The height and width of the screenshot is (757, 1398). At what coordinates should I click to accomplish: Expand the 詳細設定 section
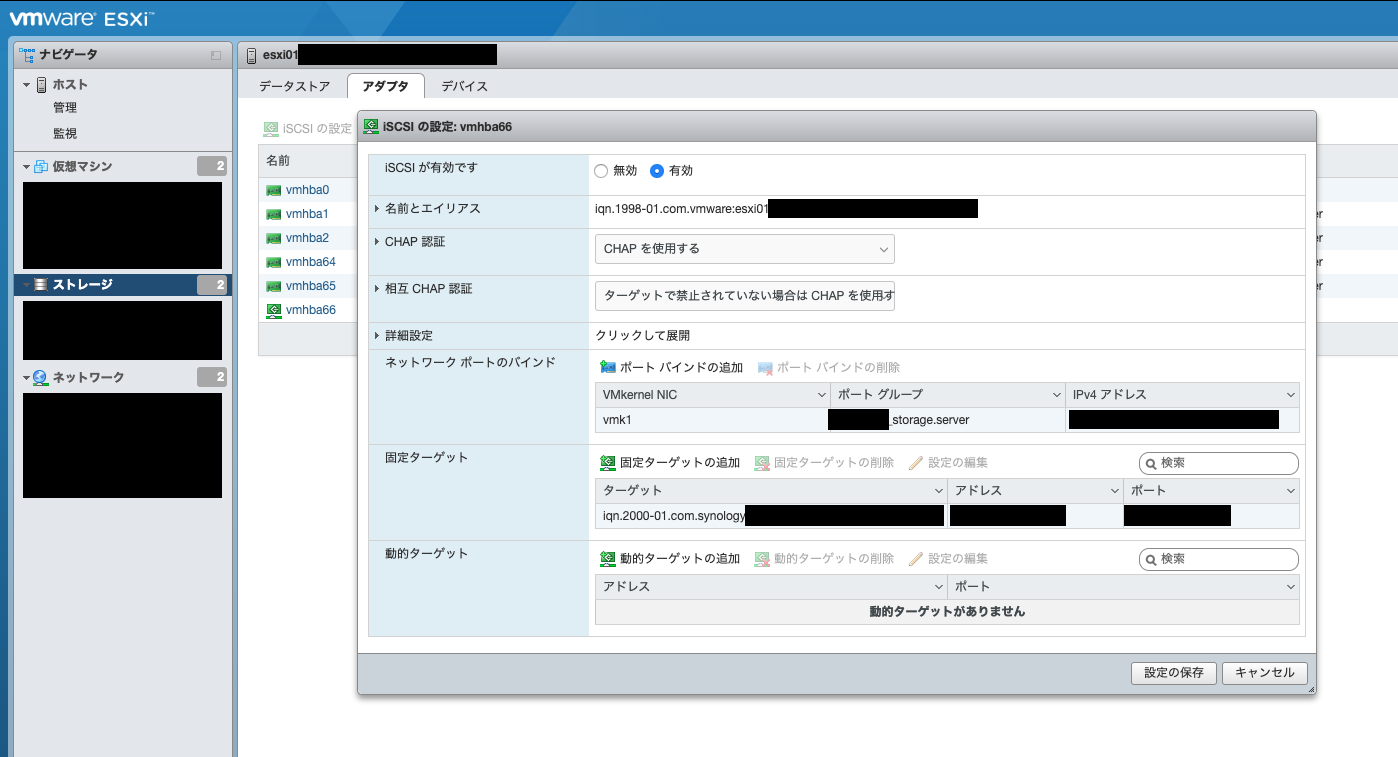coord(377,336)
